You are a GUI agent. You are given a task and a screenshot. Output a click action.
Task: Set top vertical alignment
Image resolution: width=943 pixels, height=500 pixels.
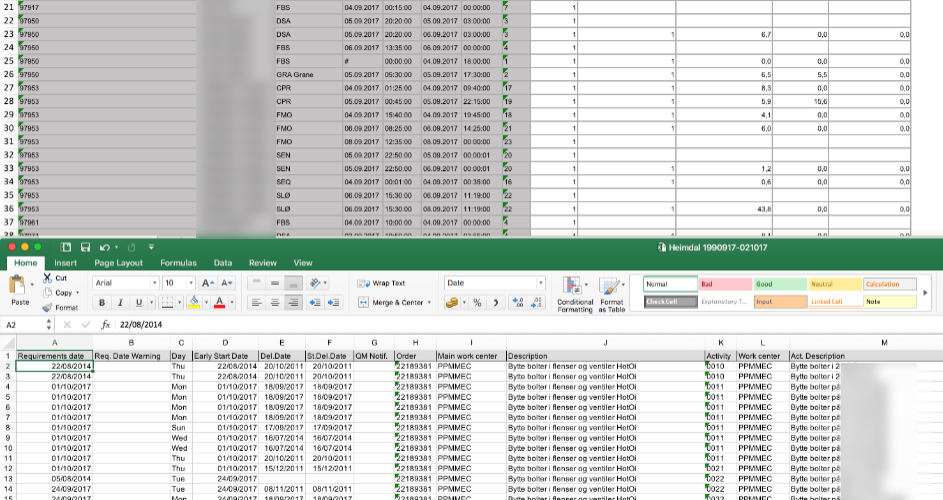256,283
